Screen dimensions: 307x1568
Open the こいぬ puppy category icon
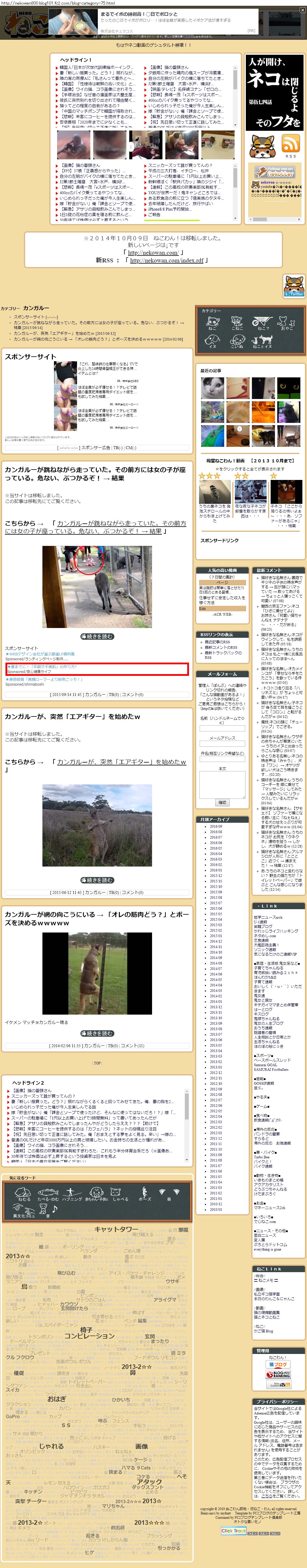pos(237,341)
